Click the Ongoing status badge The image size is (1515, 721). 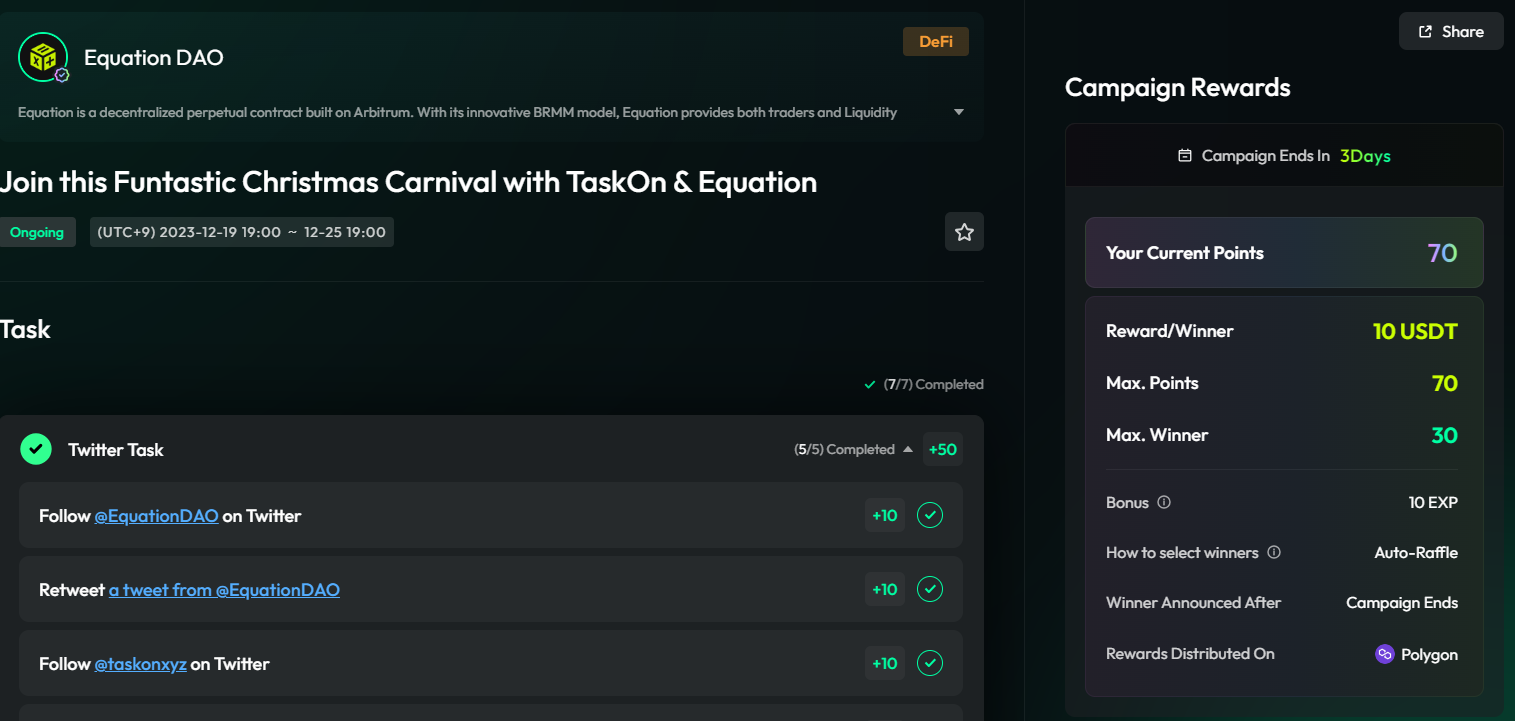37,232
